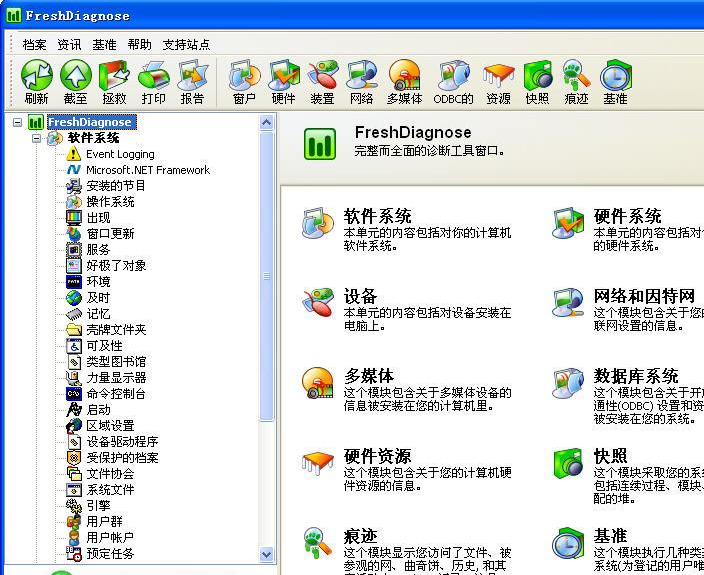
Task: Click the tree scrollbar down arrow
Action: 266,554
